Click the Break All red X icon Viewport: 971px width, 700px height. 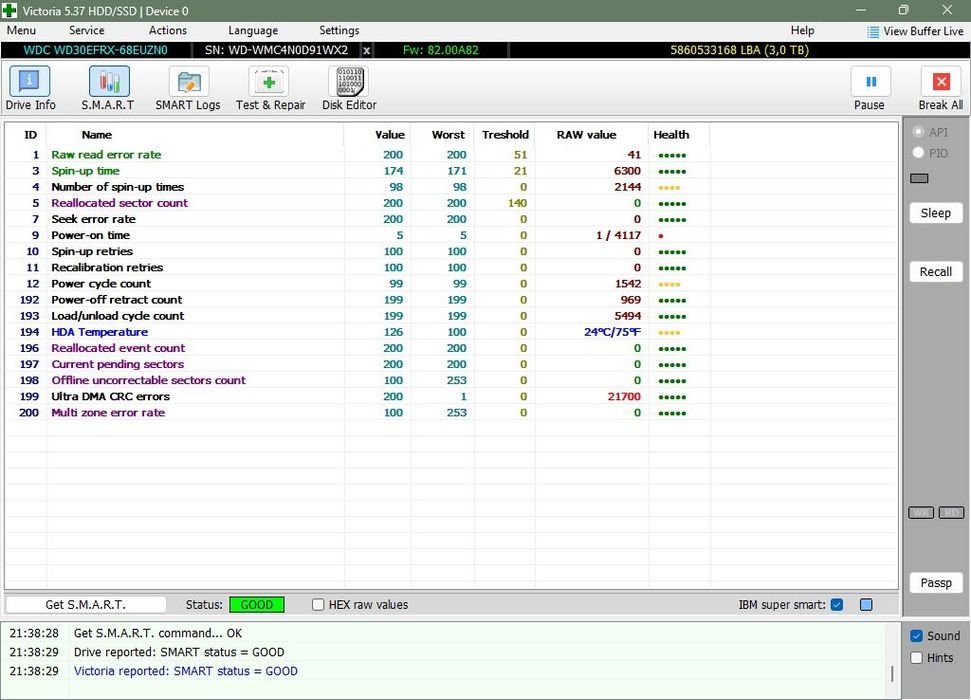pyautogui.click(x=941, y=81)
